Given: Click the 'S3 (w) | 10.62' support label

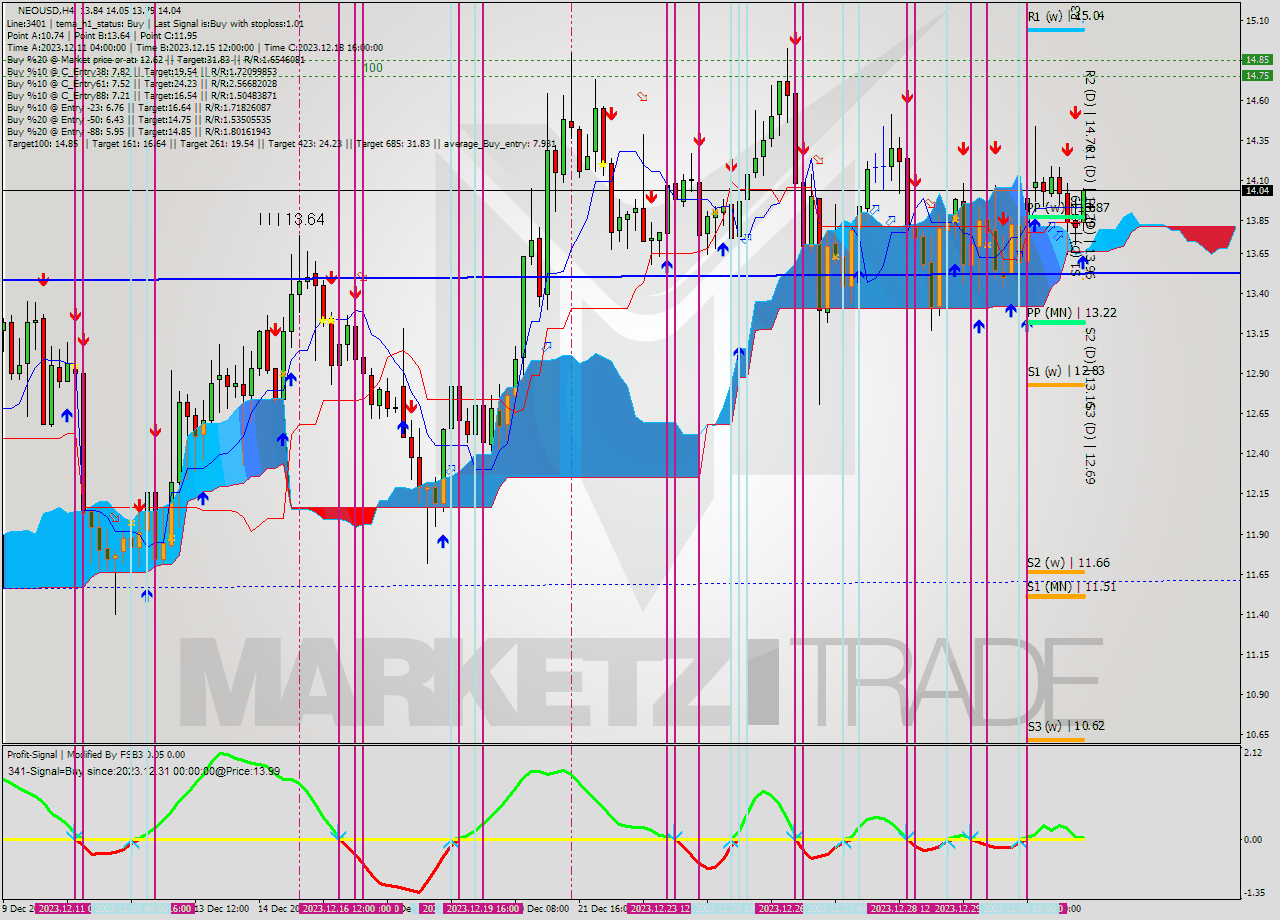Looking at the screenshot, I should [x=1066, y=726].
